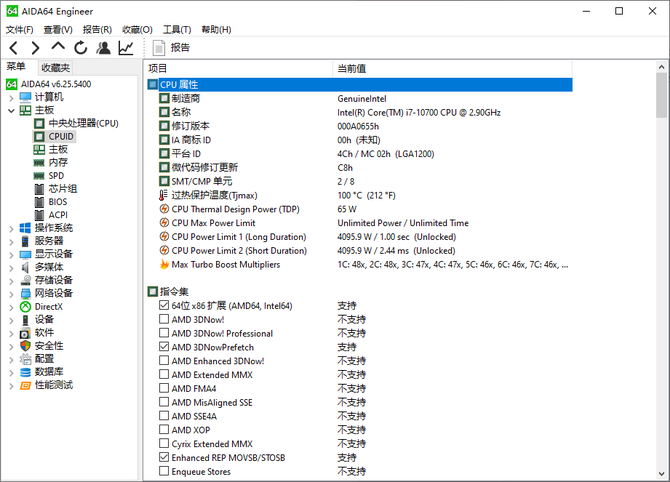Screen dimensions: 670x482
Task: Click the 报告 document icon
Action: (159, 48)
